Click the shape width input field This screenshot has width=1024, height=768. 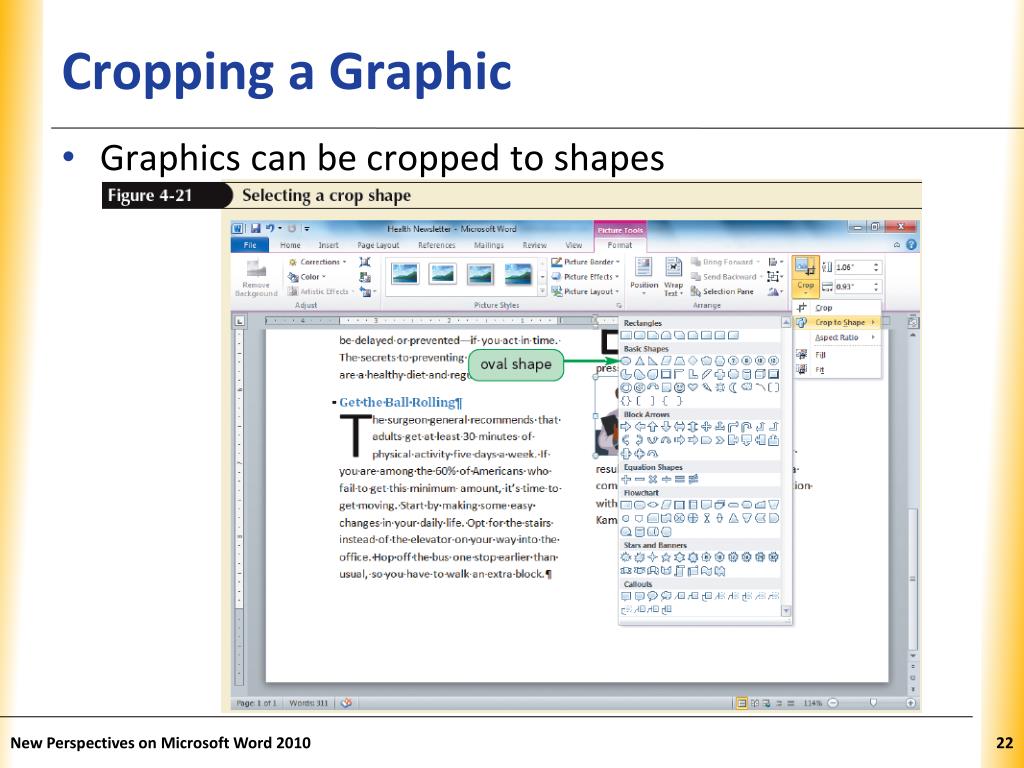point(858,287)
